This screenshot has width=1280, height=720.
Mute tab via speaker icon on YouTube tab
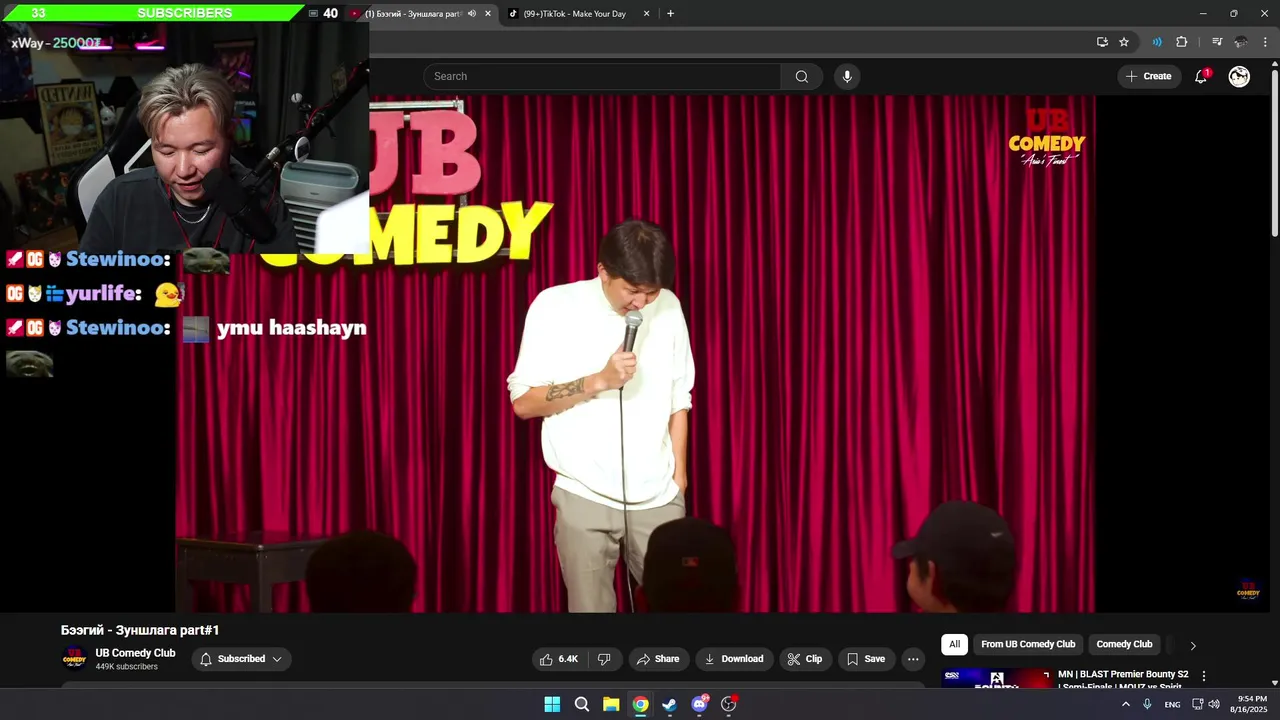pyautogui.click(x=472, y=14)
